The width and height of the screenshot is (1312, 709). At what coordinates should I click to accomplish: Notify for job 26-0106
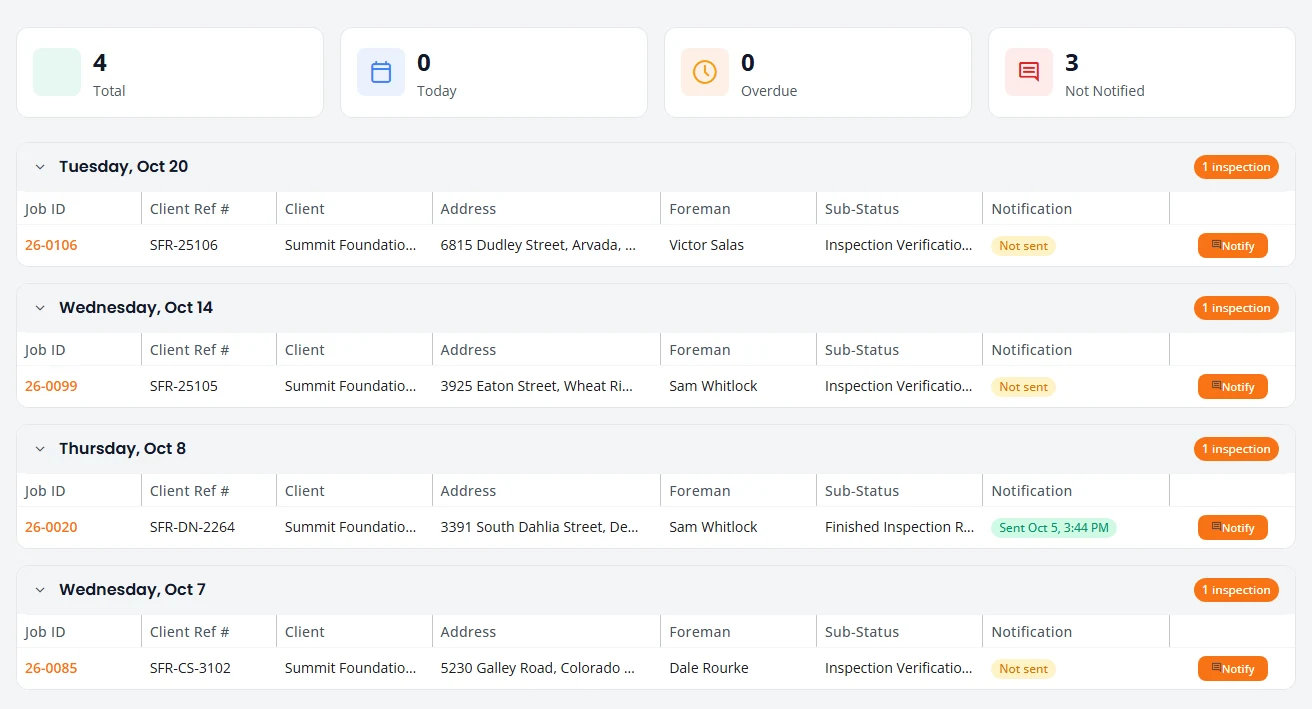tap(1233, 245)
